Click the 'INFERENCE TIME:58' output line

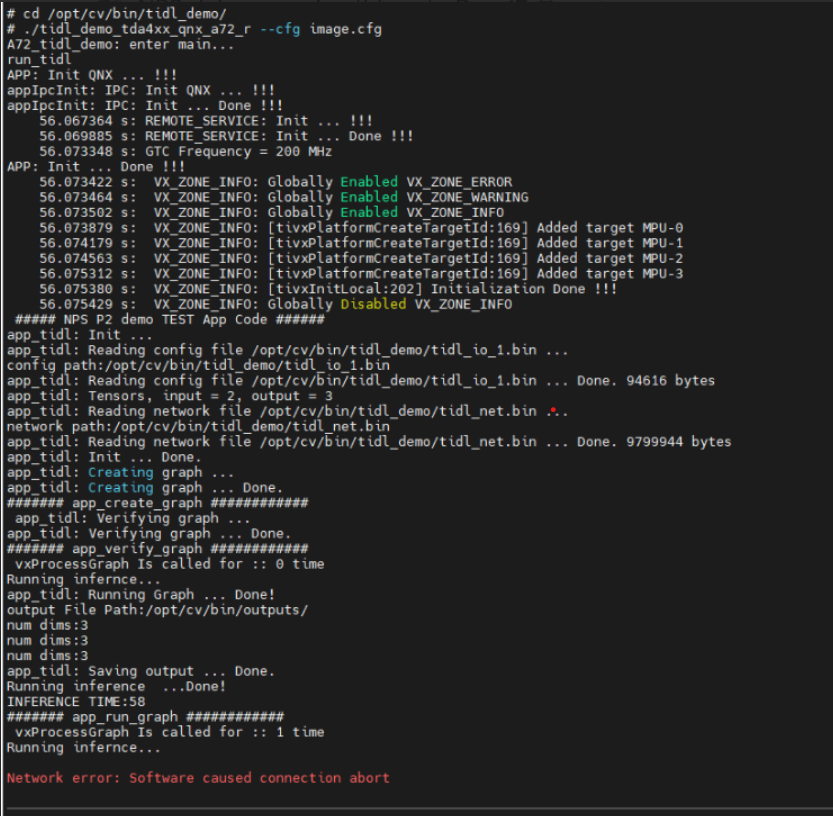[76, 701]
